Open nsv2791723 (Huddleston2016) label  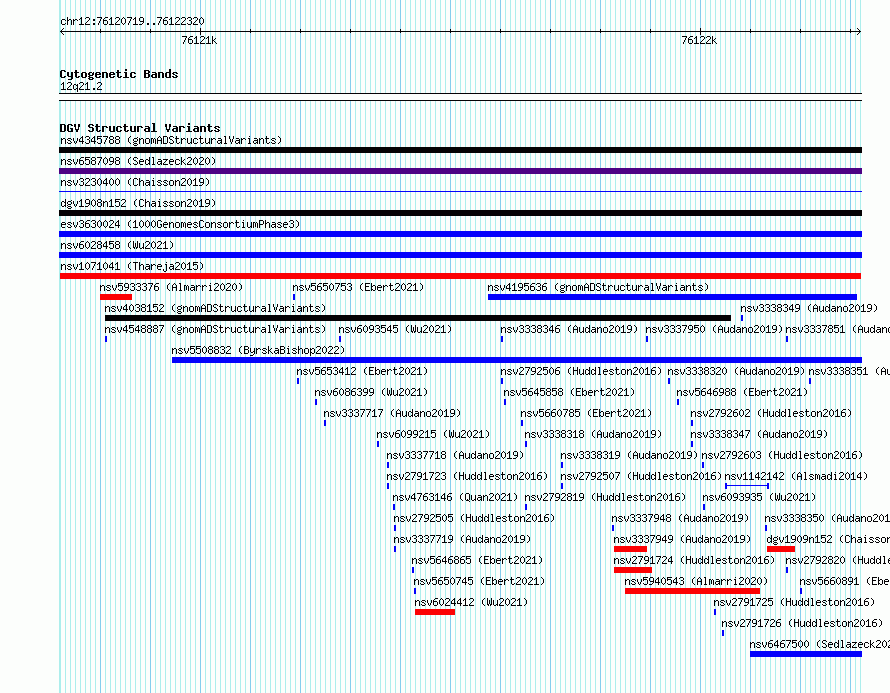(467, 476)
